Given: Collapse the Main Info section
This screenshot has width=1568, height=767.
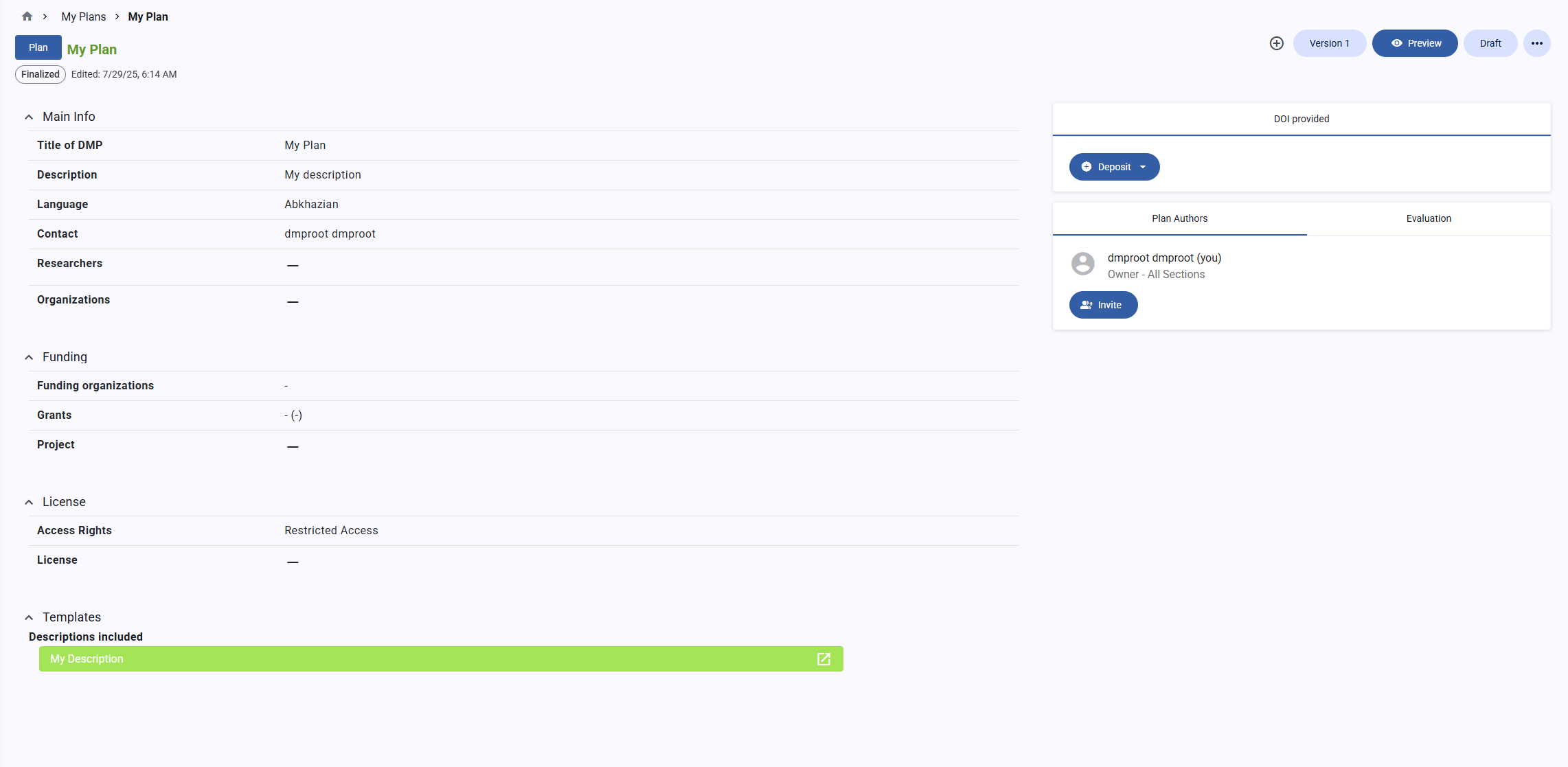Looking at the screenshot, I should pyautogui.click(x=29, y=117).
